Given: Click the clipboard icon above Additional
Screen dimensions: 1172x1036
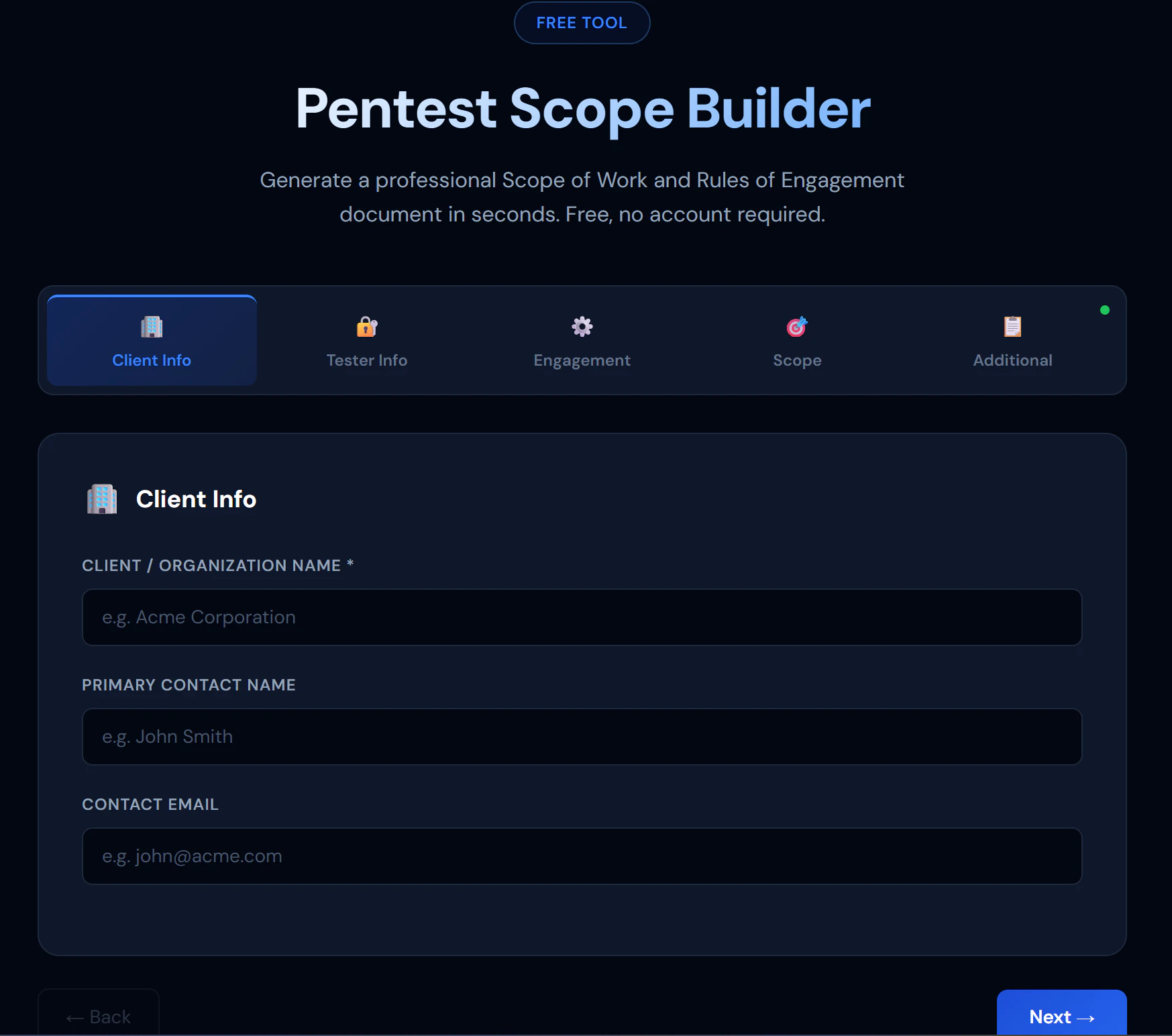Looking at the screenshot, I should (x=1012, y=327).
